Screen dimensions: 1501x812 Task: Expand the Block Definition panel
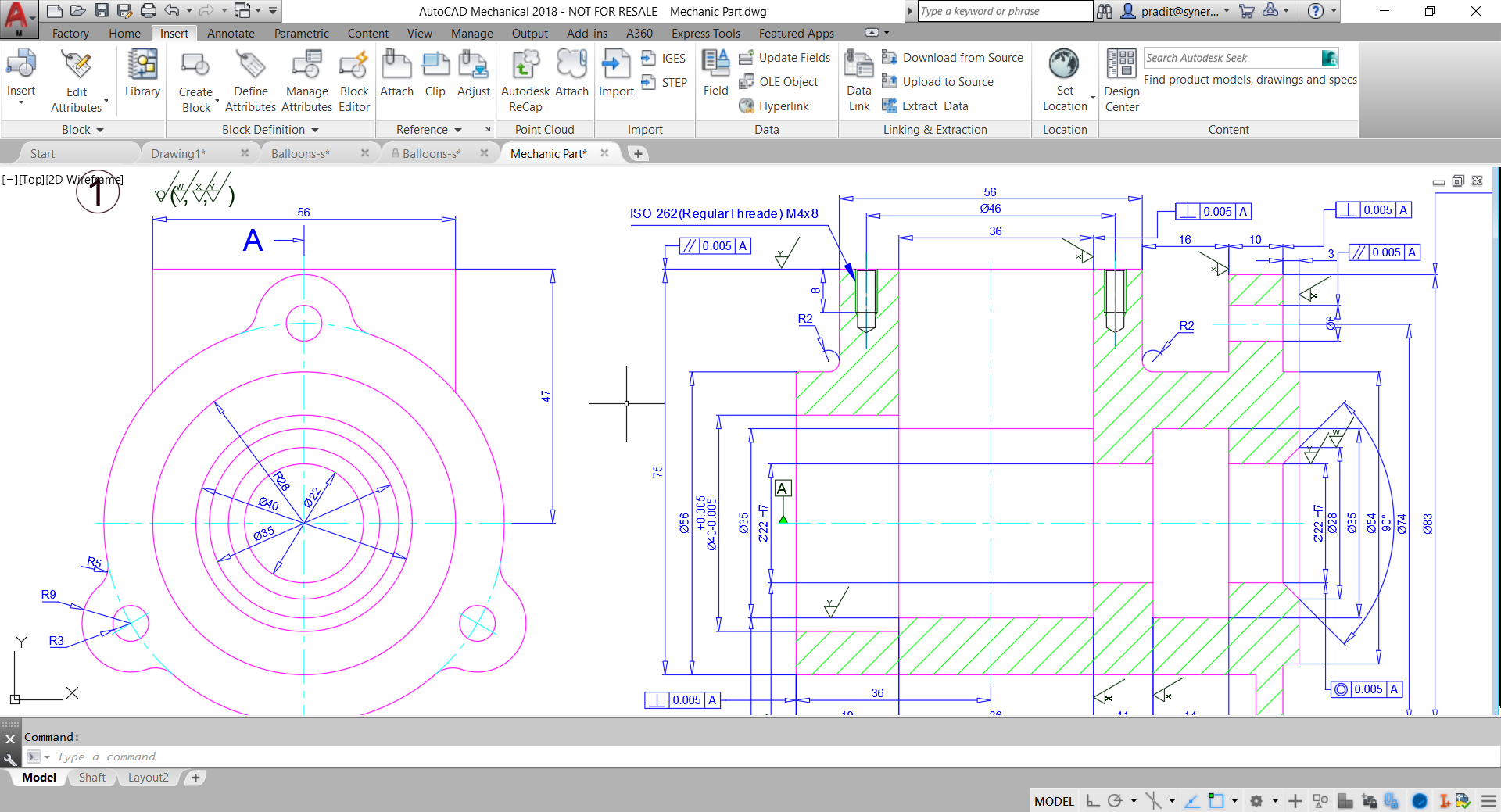pos(315,129)
